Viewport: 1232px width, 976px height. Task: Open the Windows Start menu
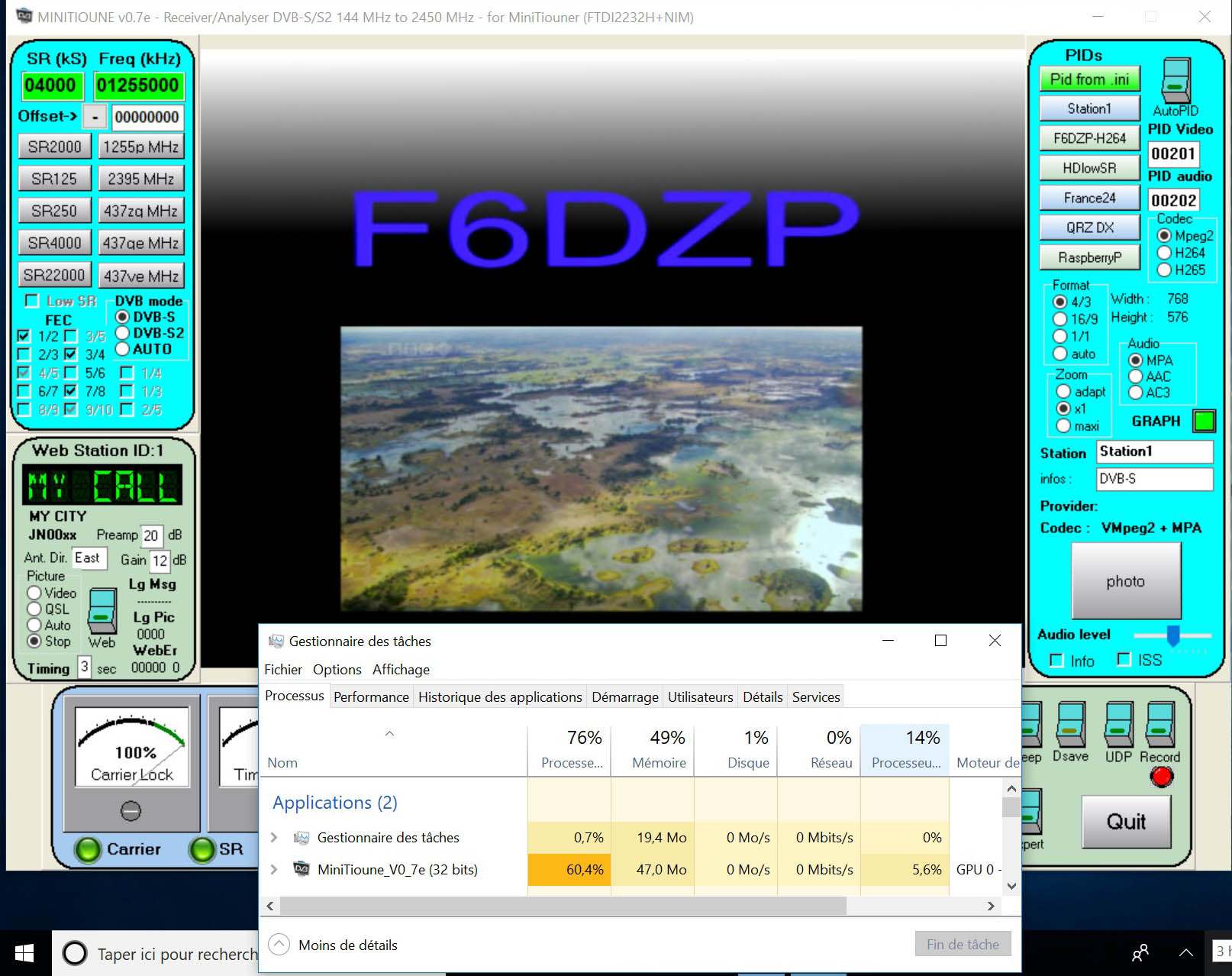tap(24, 953)
